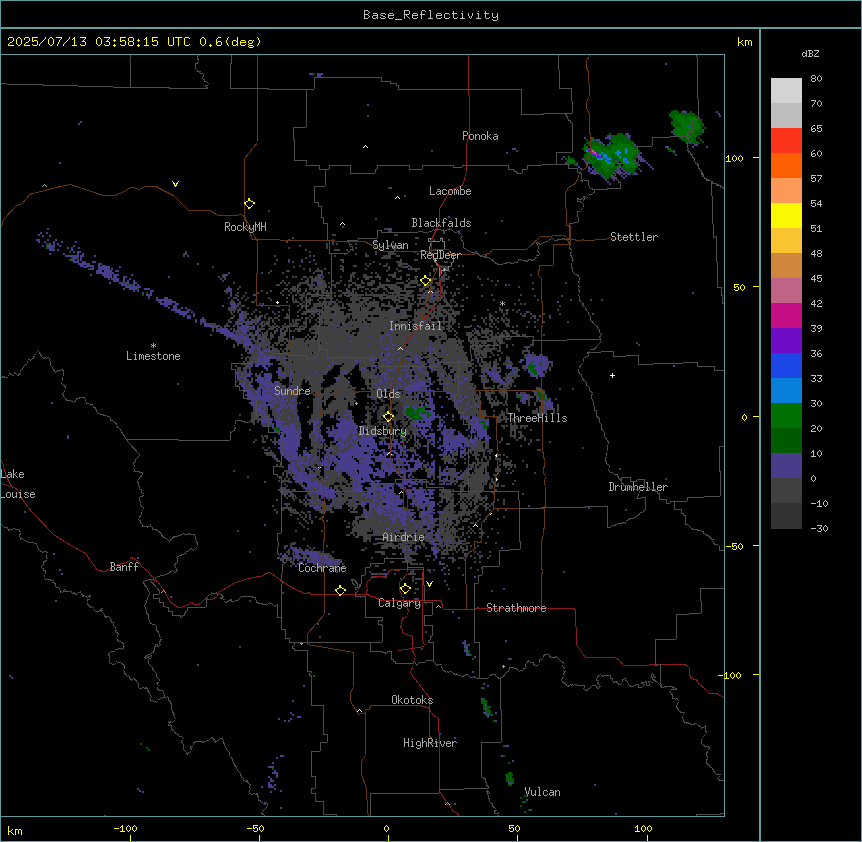Image resolution: width=862 pixels, height=842 pixels.
Task: Click the Okotoks town label
Action: click(412, 700)
